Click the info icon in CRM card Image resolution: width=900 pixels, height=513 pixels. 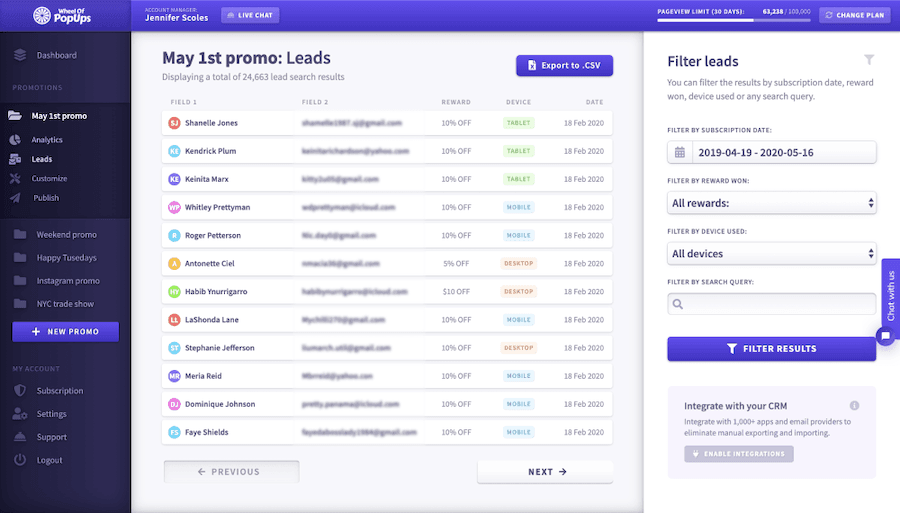tap(854, 406)
